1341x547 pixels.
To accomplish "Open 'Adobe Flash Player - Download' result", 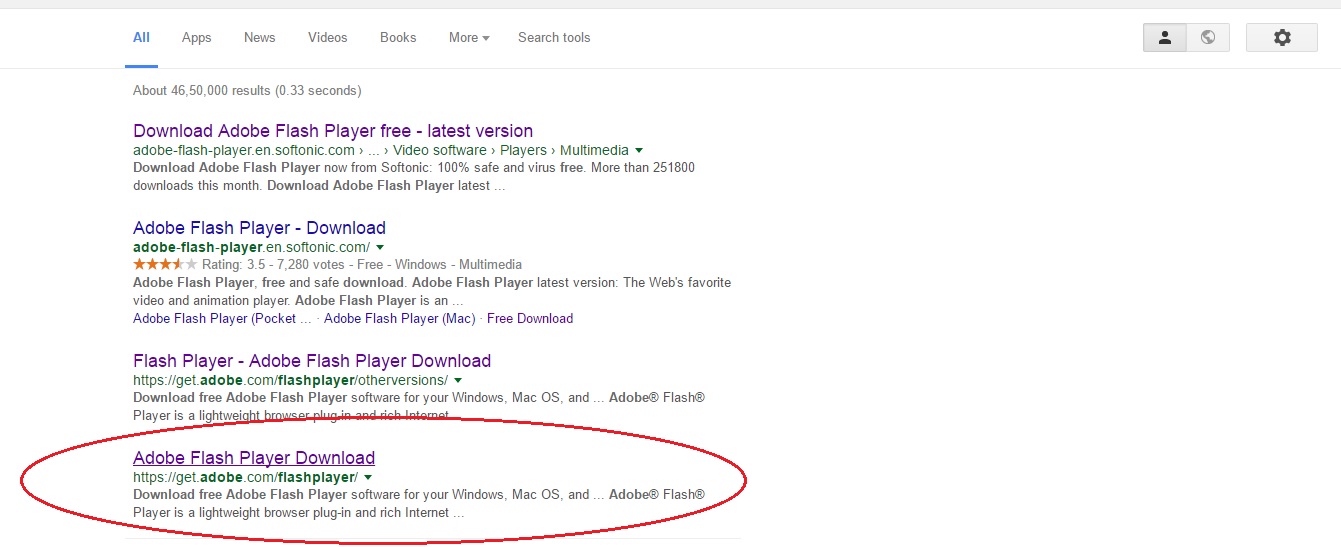I will coord(259,228).
